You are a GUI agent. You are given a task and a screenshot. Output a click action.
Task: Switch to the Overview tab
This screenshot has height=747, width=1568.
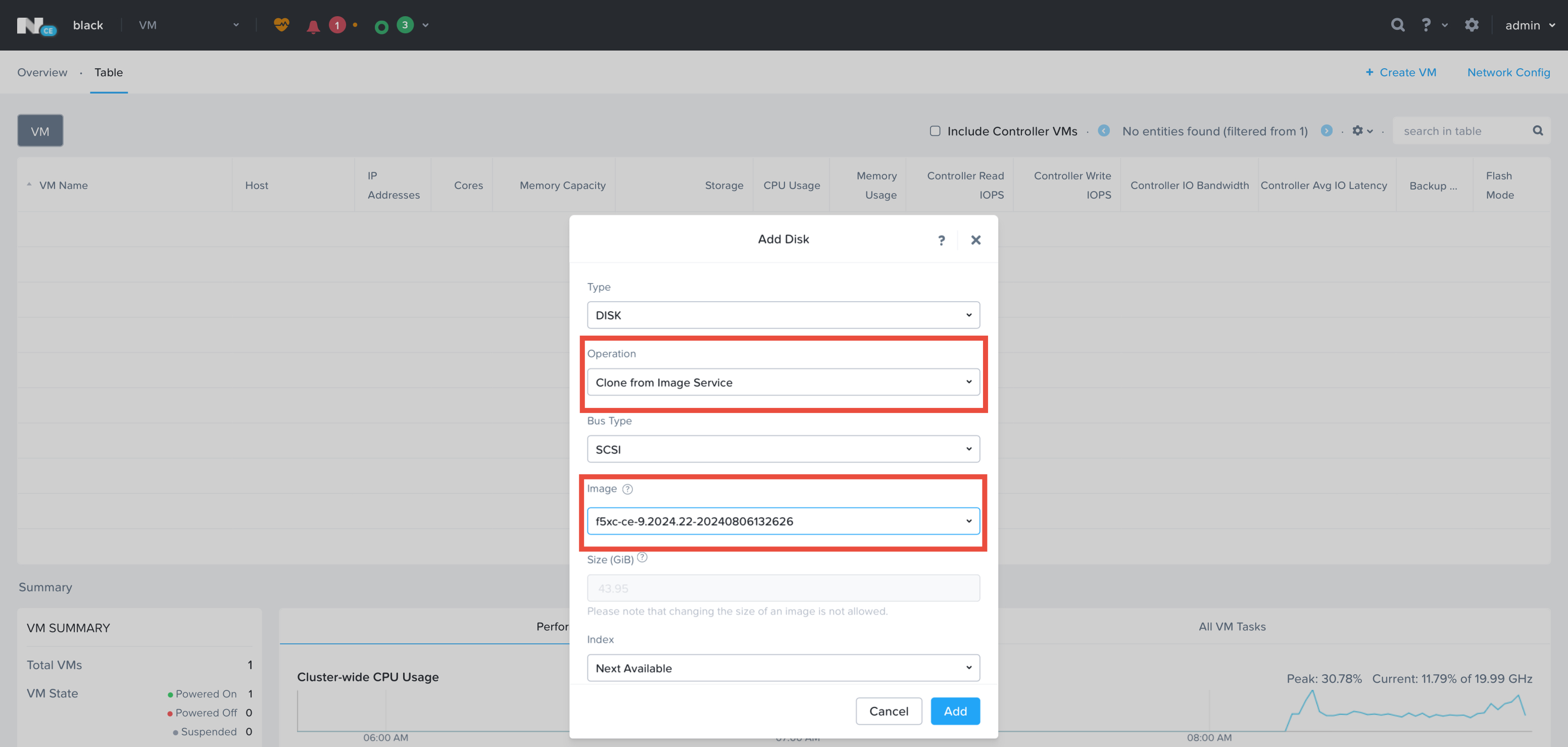tap(42, 72)
